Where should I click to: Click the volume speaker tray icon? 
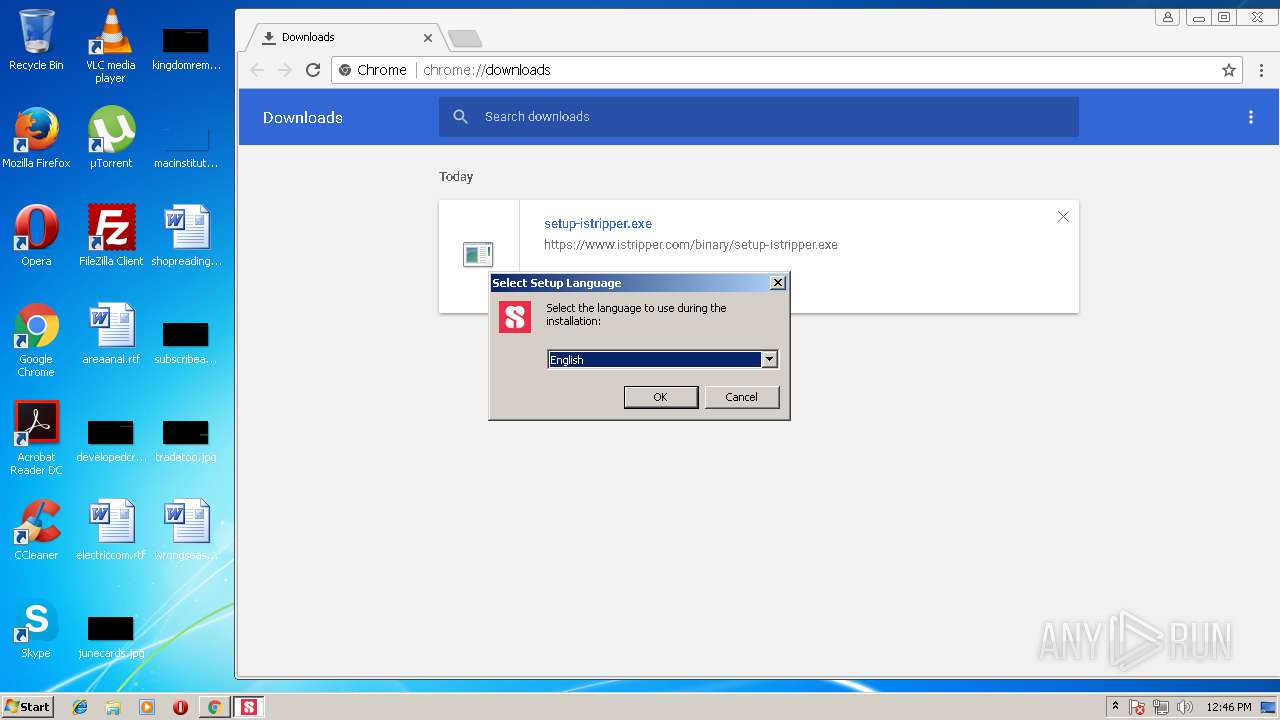pyautogui.click(x=1185, y=707)
